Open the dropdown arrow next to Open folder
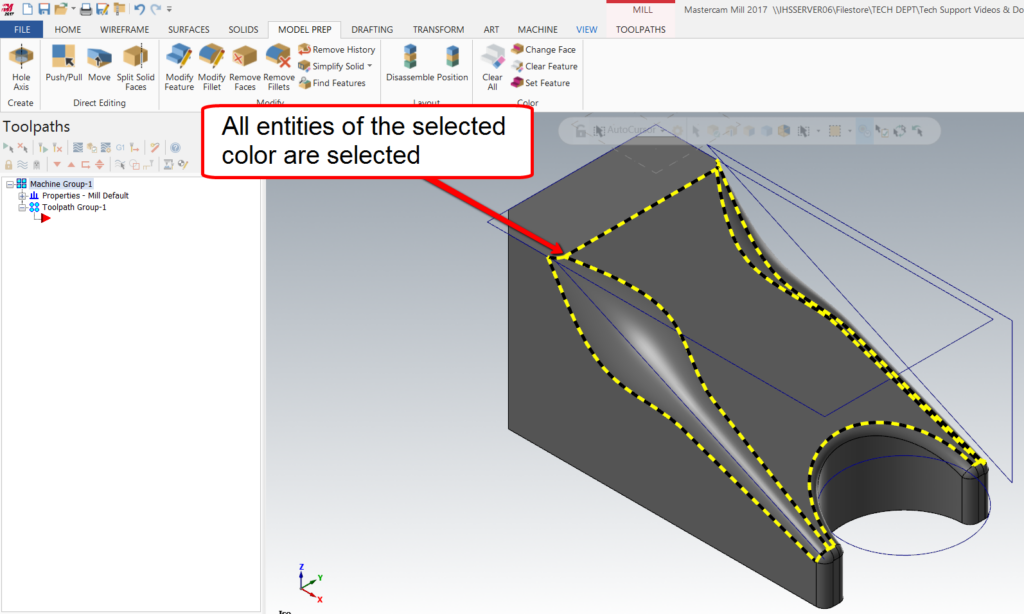Screen dimensions: 1024x614 72,9
